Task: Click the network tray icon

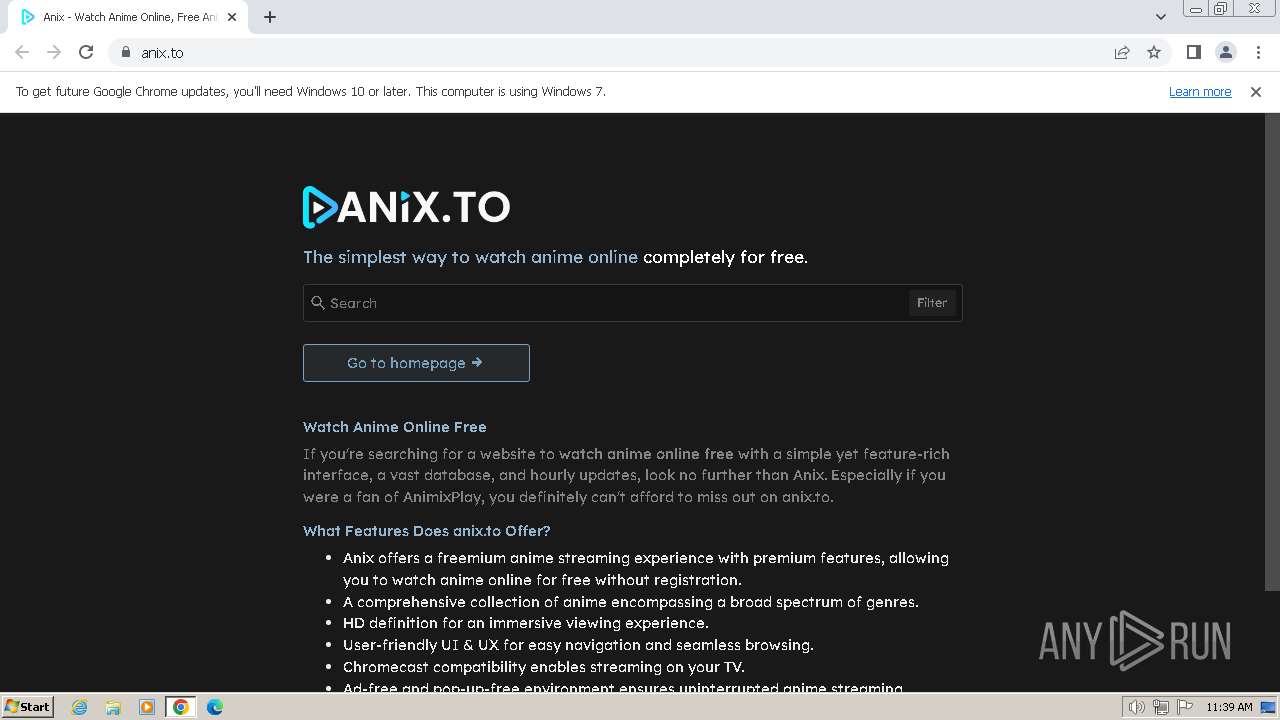Action: pos(1161,707)
